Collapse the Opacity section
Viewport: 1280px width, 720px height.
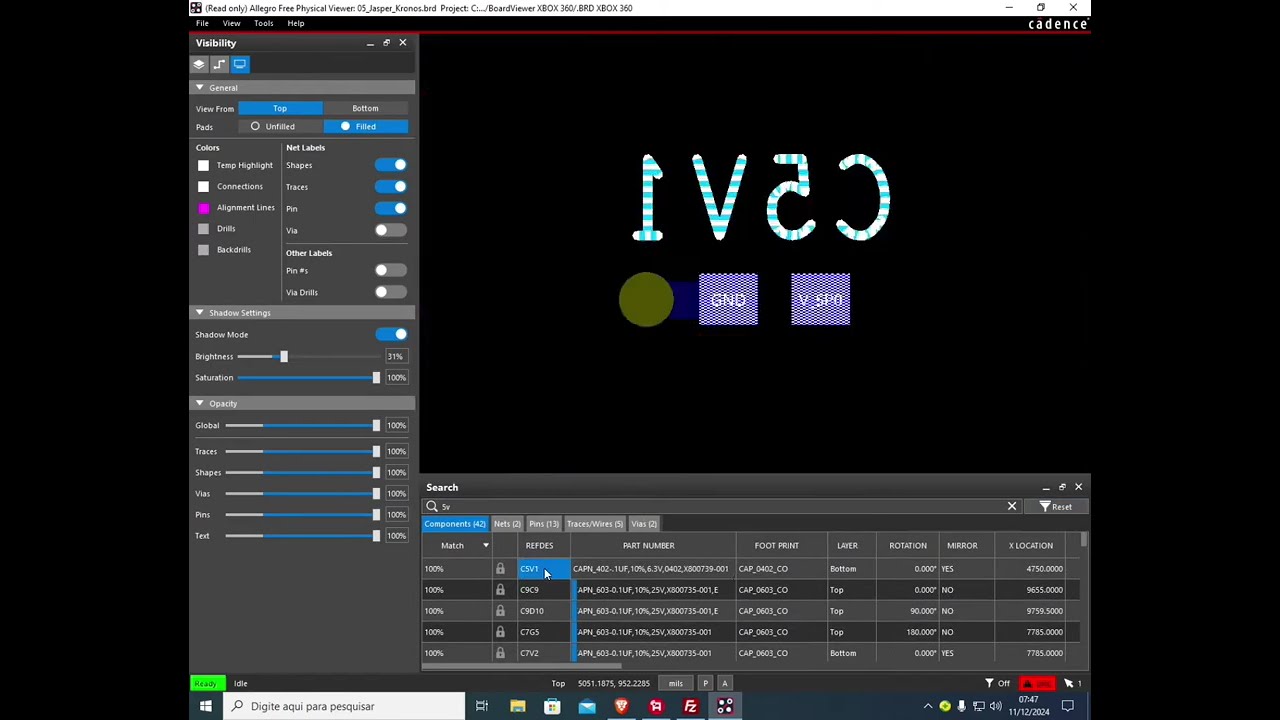coord(199,403)
